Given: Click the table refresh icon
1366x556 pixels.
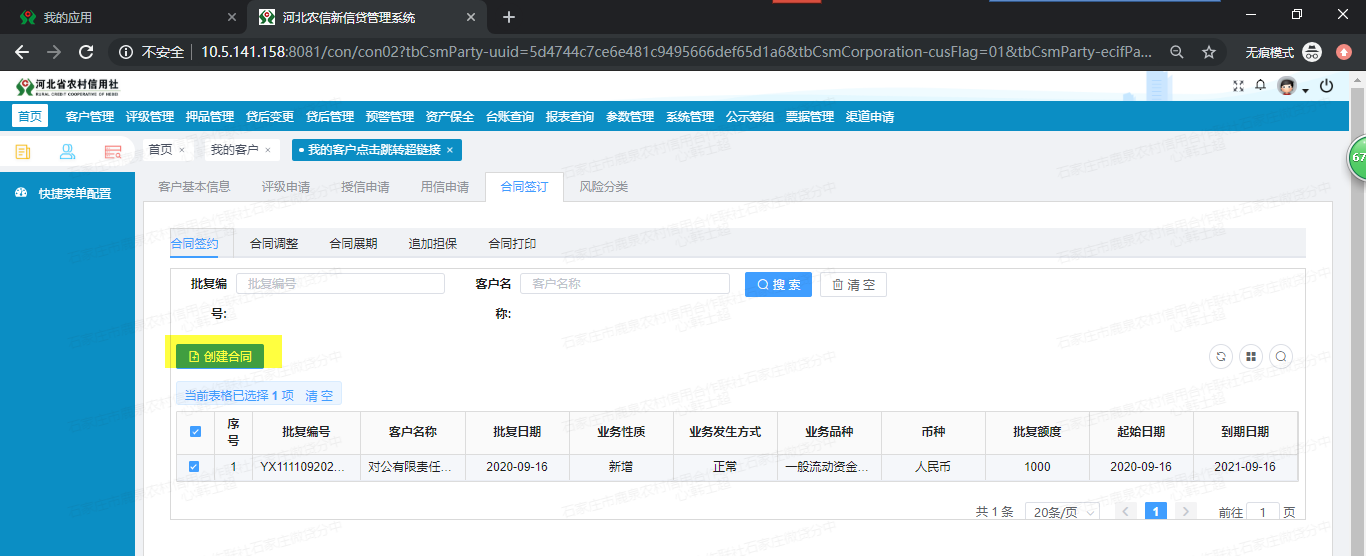Looking at the screenshot, I should click(1221, 356).
